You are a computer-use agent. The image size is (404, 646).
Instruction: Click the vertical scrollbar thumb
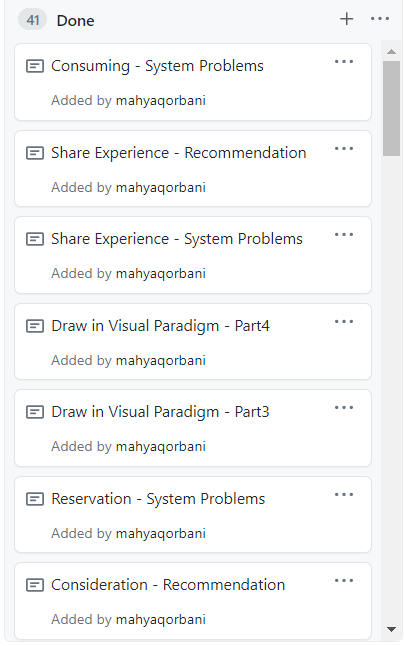pyautogui.click(x=391, y=108)
